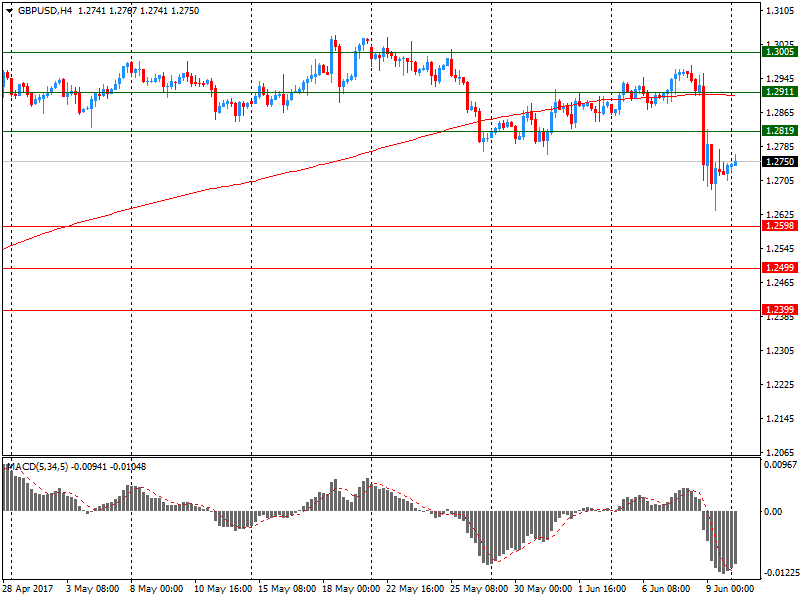The image size is (800, 600).
Task: Select the 1.2499 red support level label
Action: coord(779,268)
